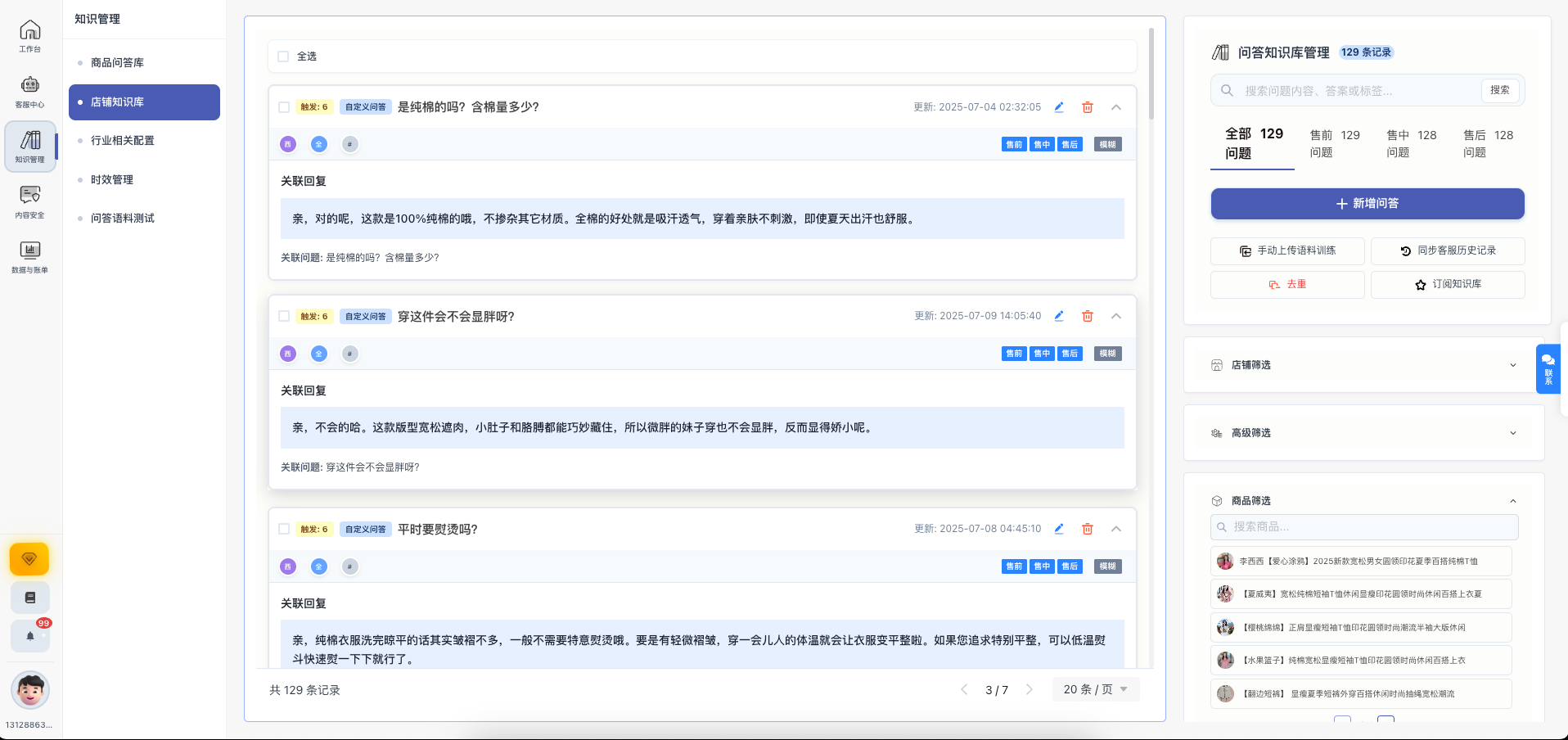Open the 20 条/页 page size dropdown

[x=1095, y=689]
